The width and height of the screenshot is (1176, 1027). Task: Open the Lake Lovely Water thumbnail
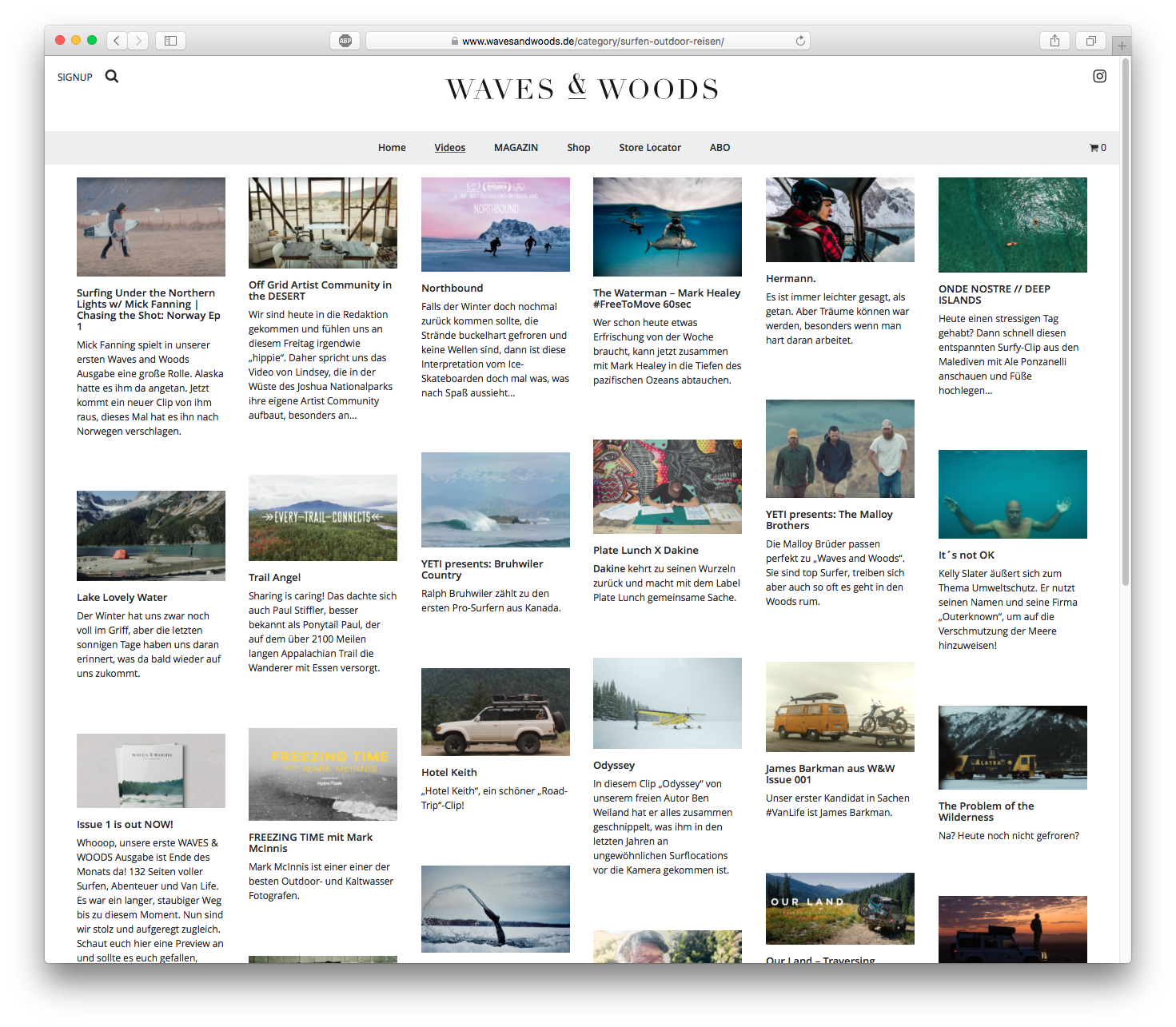[x=151, y=535]
